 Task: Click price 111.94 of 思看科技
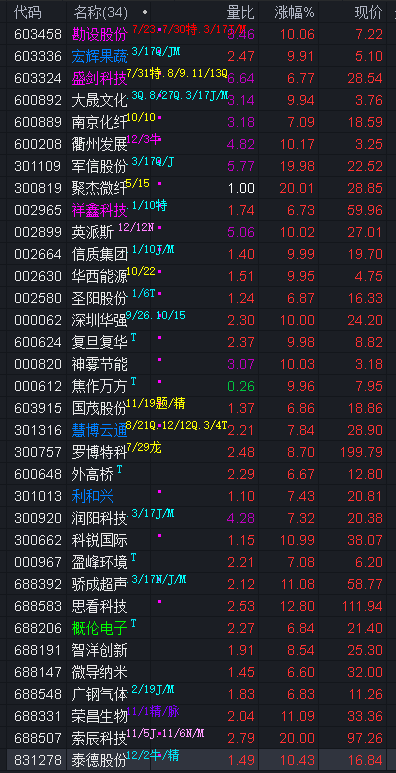[362, 605]
